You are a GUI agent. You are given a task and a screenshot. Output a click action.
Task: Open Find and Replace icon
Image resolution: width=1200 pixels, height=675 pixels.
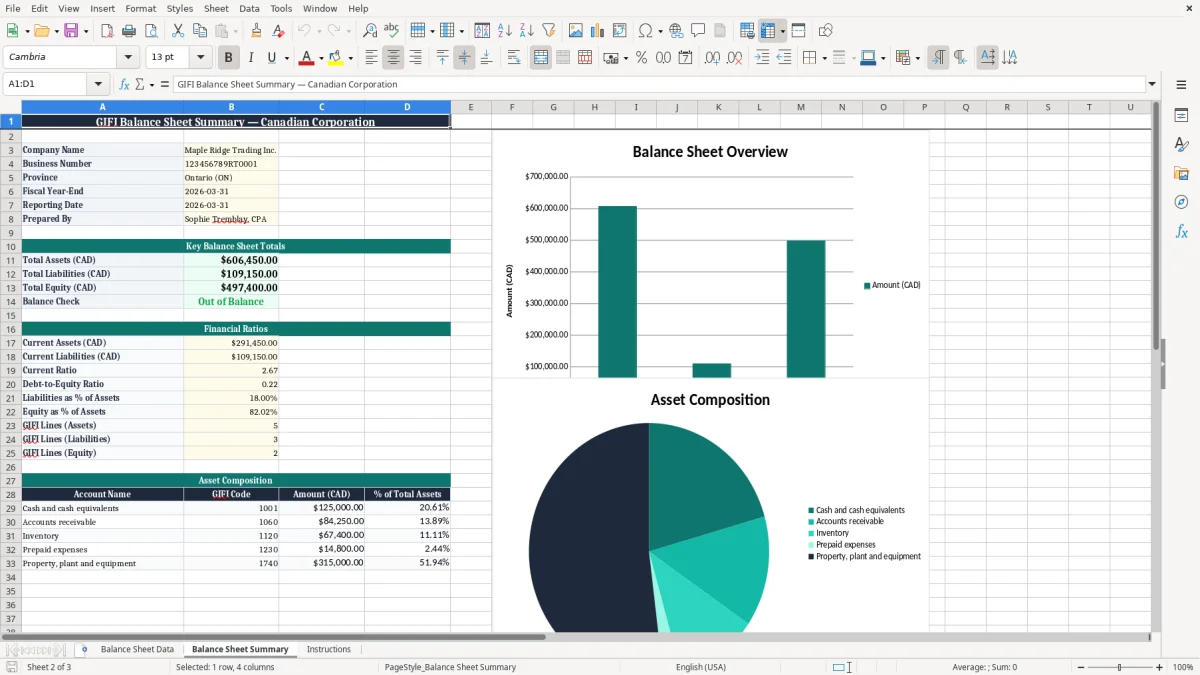click(x=370, y=31)
